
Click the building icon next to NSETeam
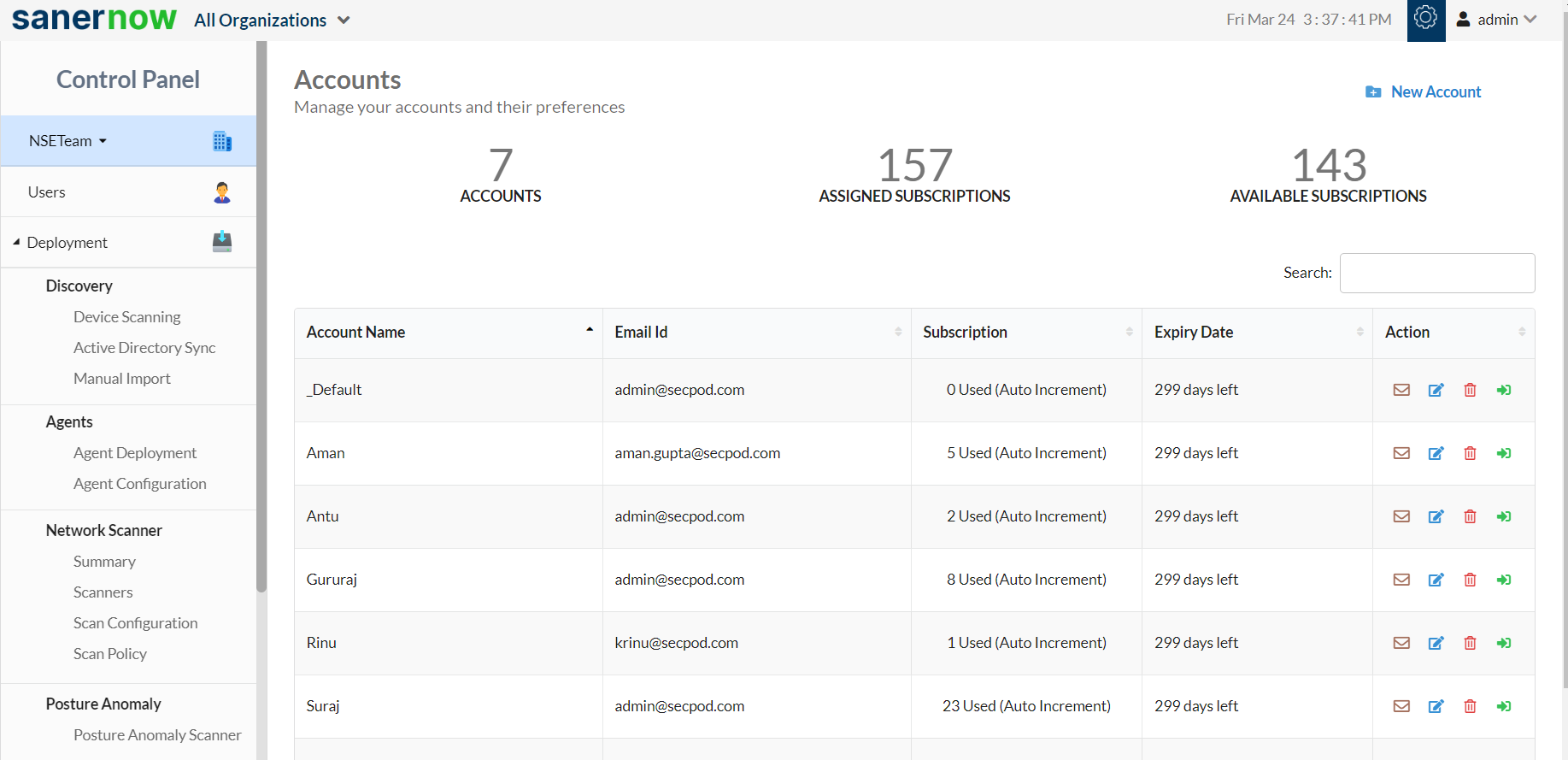[x=222, y=141]
